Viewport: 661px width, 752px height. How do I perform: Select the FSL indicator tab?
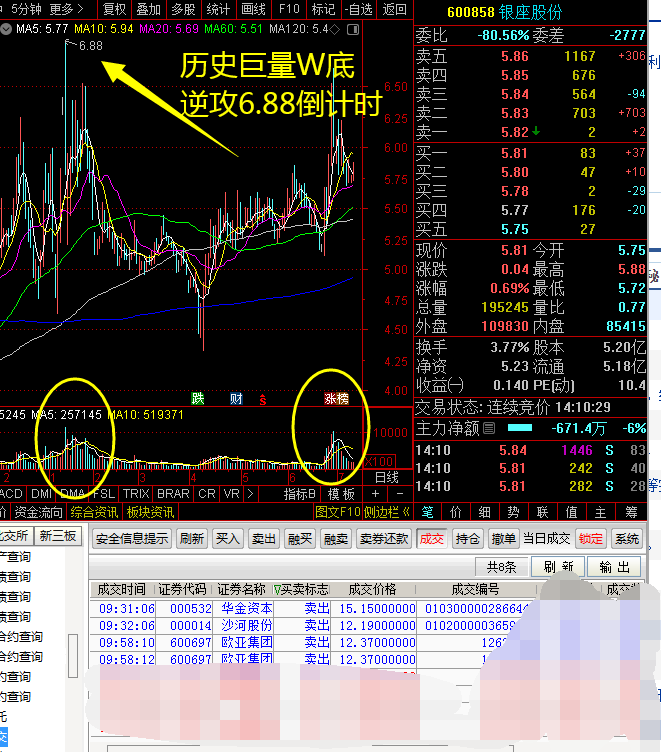click(104, 494)
